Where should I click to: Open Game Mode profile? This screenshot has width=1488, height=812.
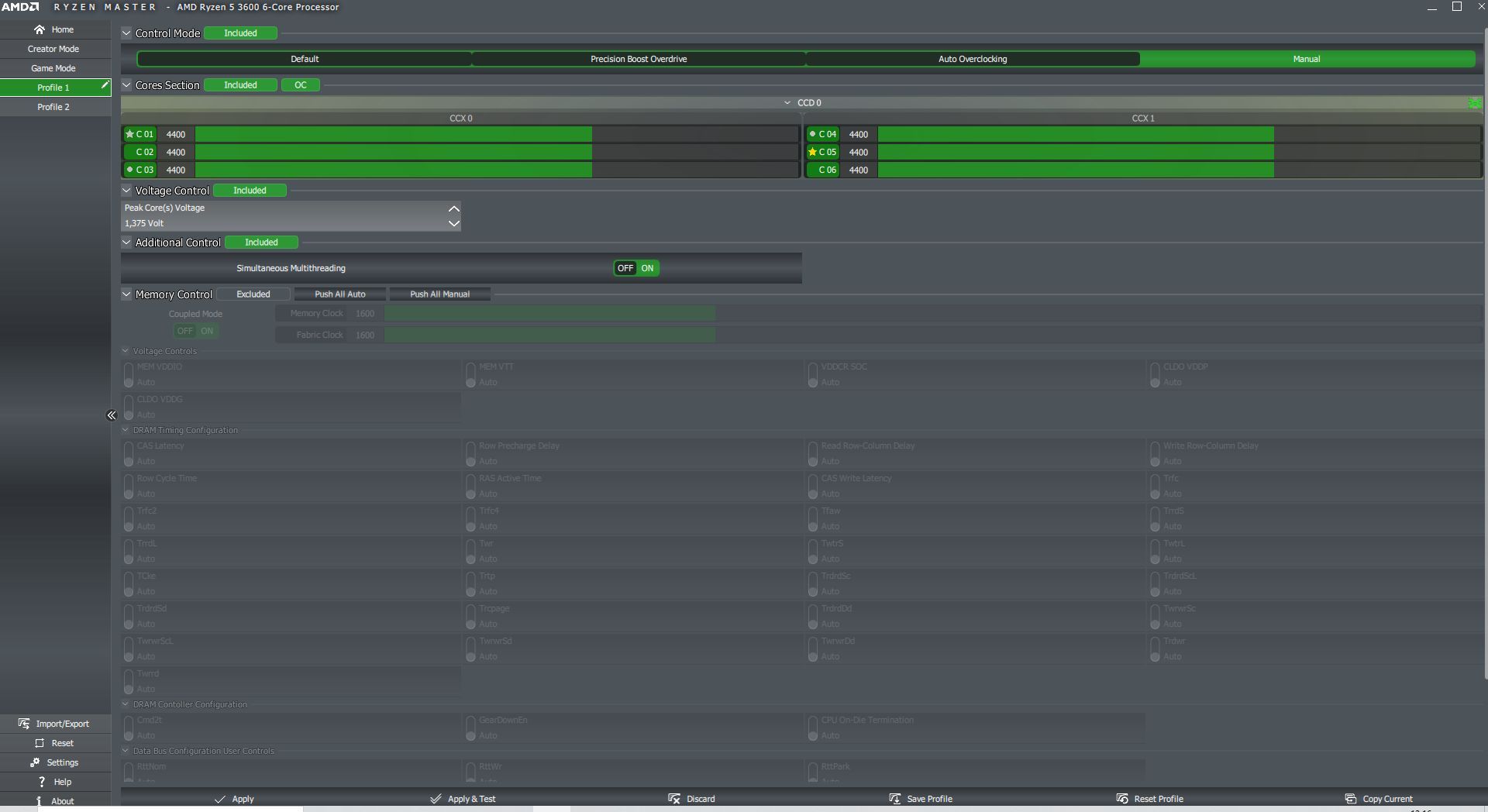[x=54, y=68]
